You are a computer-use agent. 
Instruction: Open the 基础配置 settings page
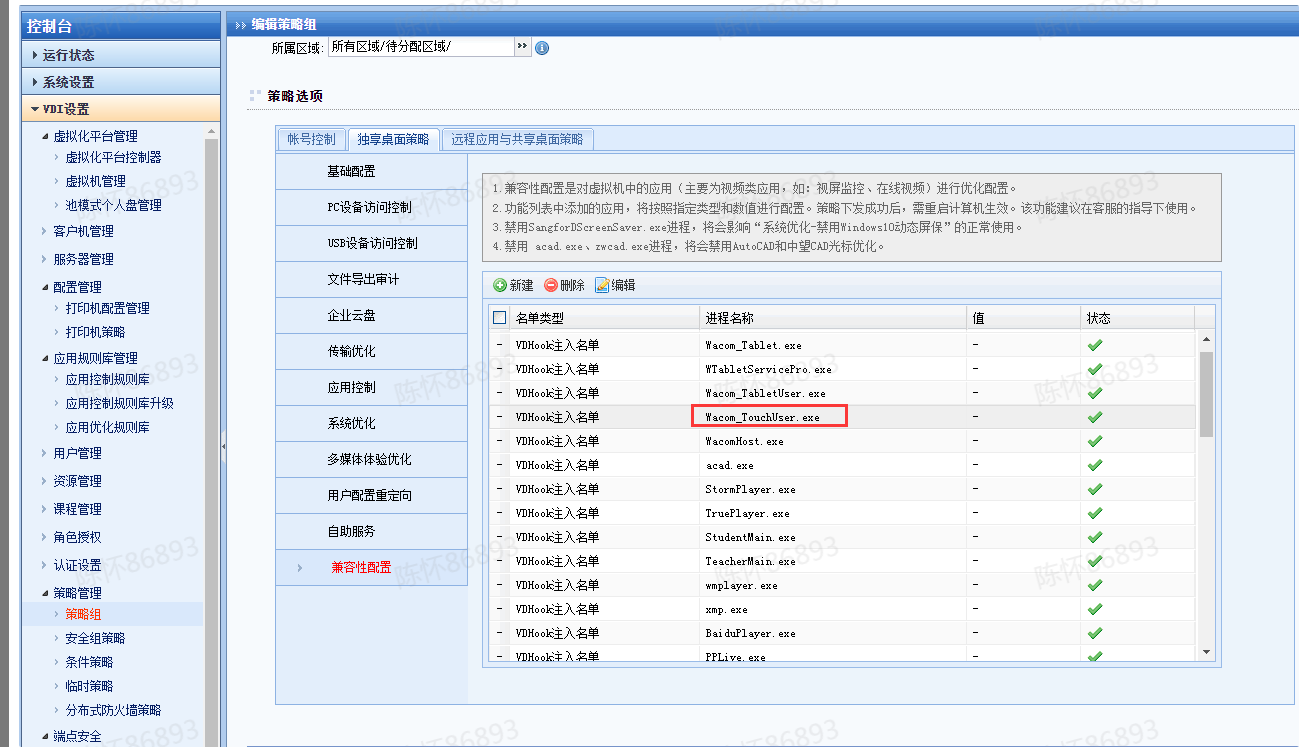click(x=371, y=171)
